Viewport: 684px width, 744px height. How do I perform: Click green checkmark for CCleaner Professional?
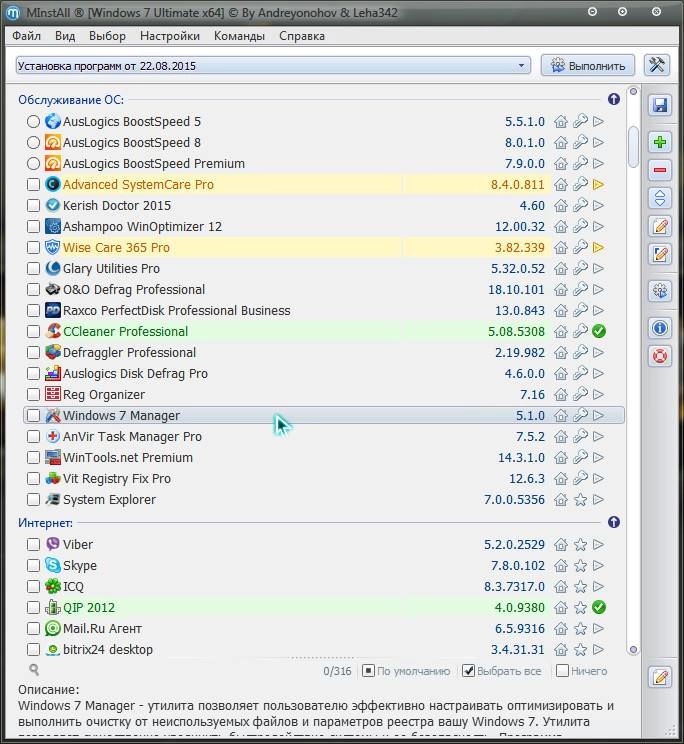click(x=599, y=331)
